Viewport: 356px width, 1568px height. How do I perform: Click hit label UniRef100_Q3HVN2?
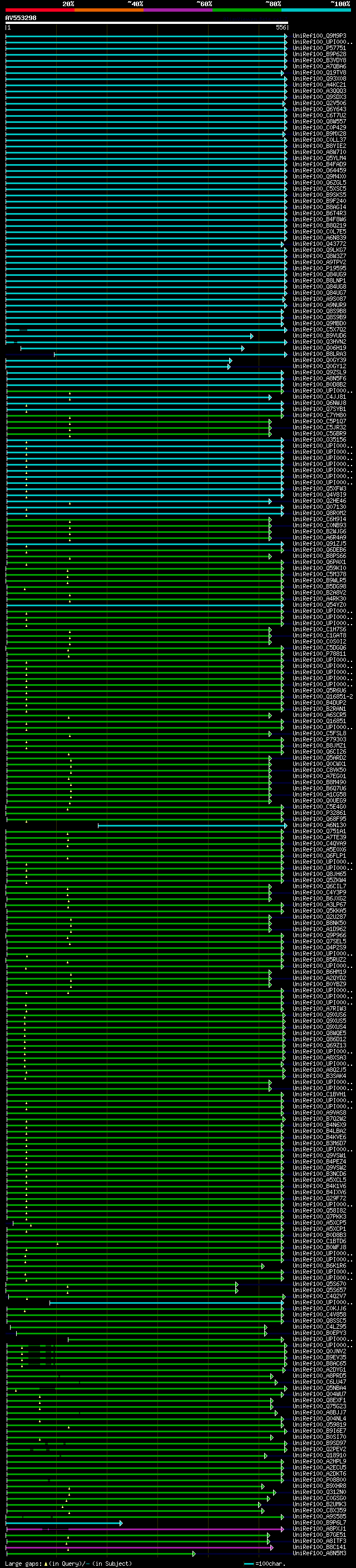[x=319, y=342]
